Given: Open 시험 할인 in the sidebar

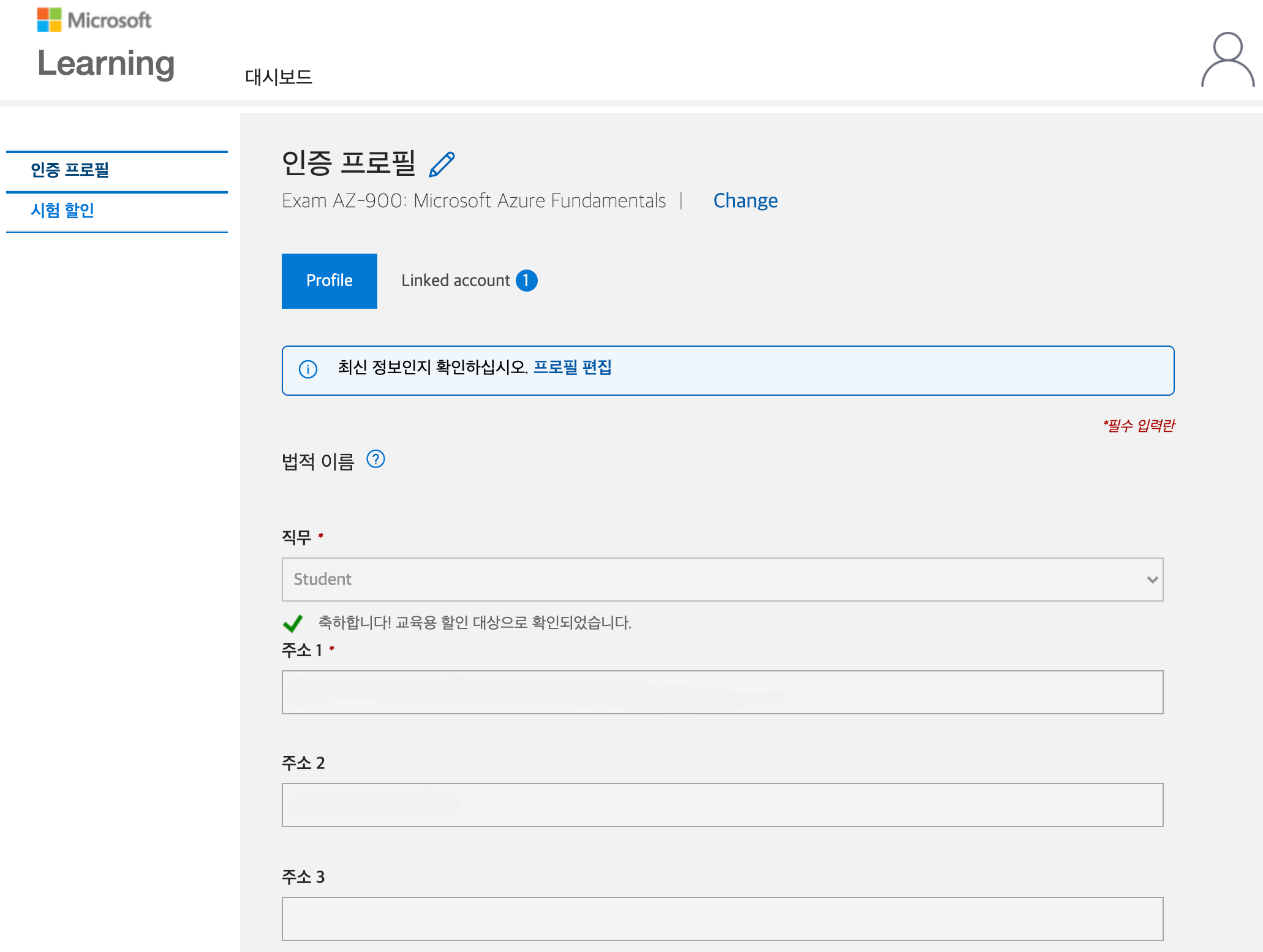Looking at the screenshot, I should [62, 210].
